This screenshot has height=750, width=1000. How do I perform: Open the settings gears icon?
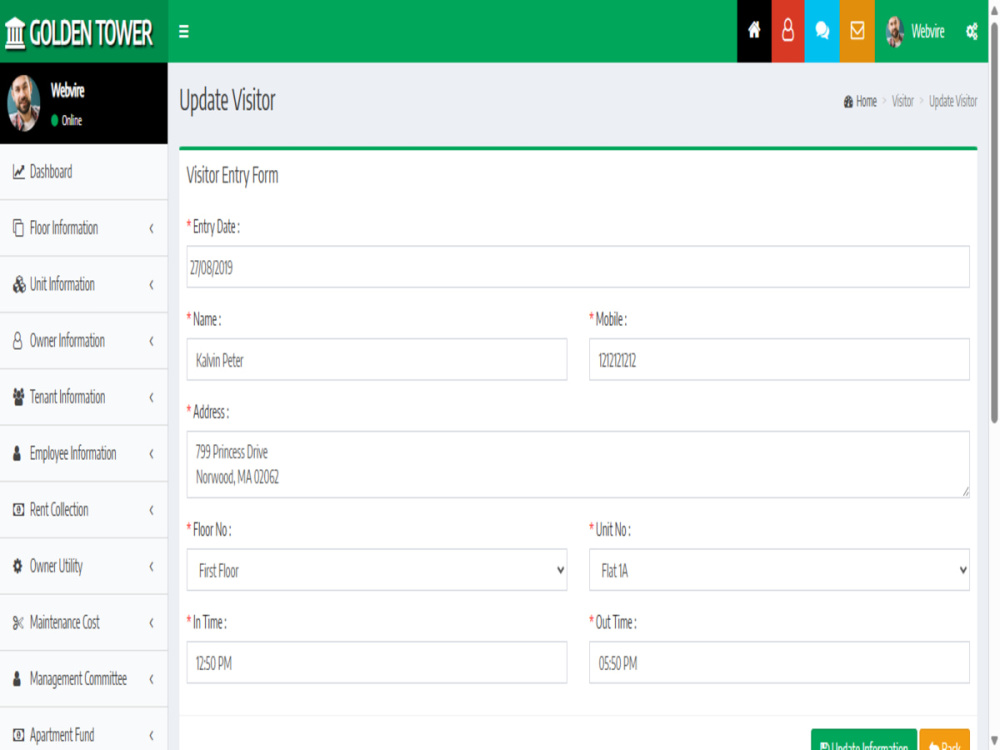pyautogui.click(x=972, y=31)
